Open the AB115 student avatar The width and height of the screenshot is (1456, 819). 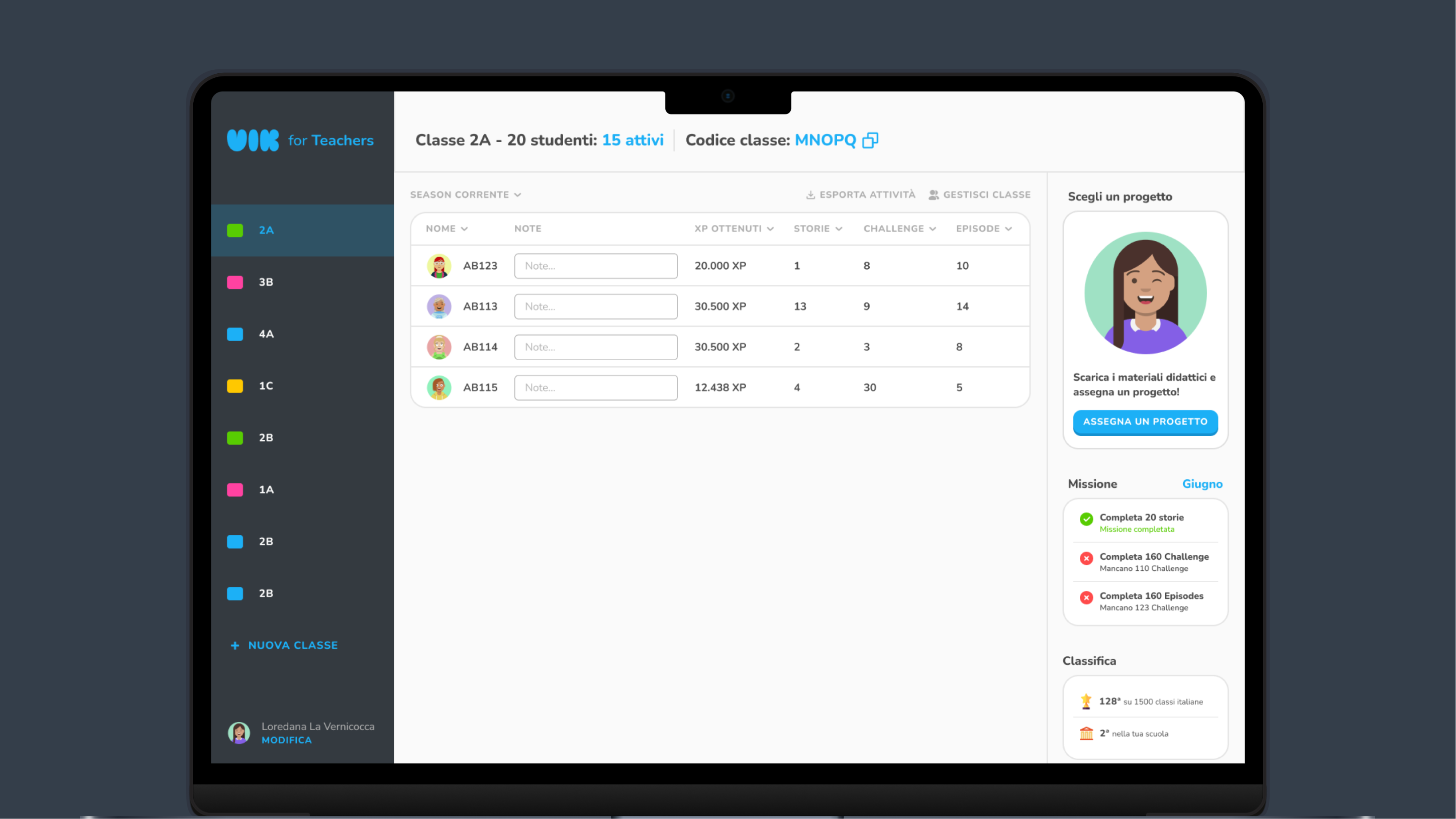coord(439,388)
